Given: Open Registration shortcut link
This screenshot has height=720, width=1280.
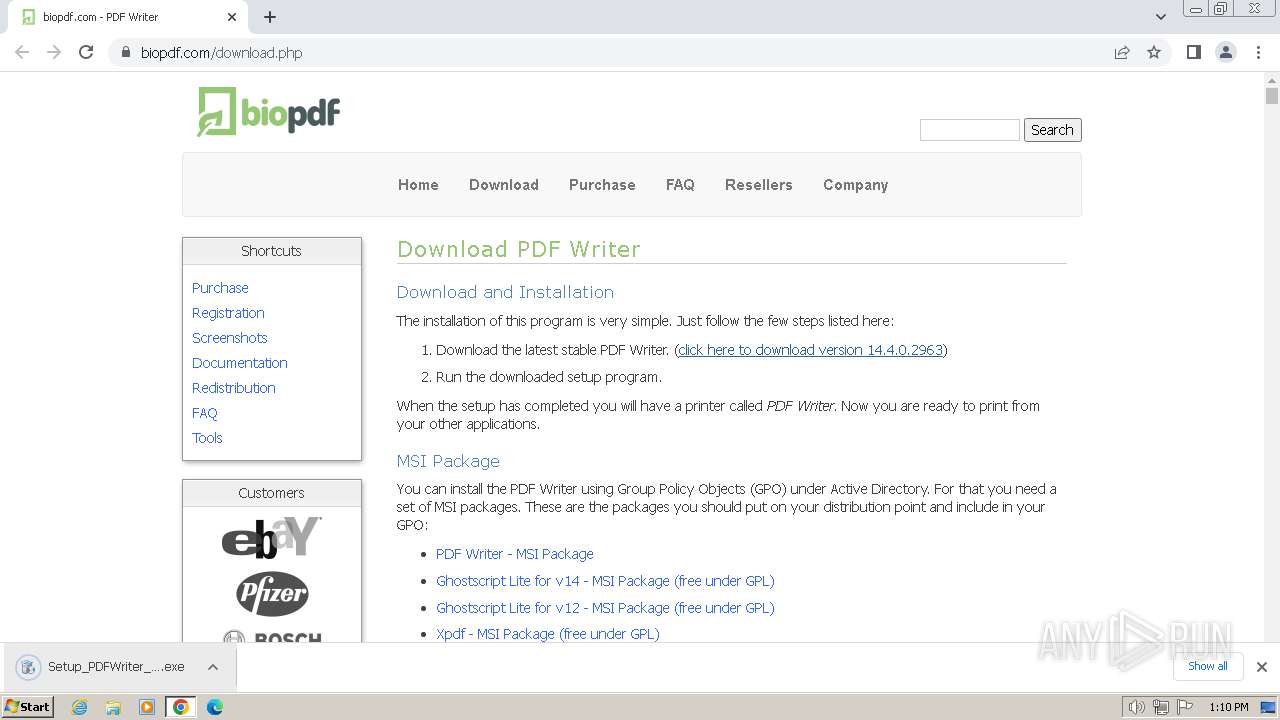Looking at the screenshot, I should click(x=228, y=313).
